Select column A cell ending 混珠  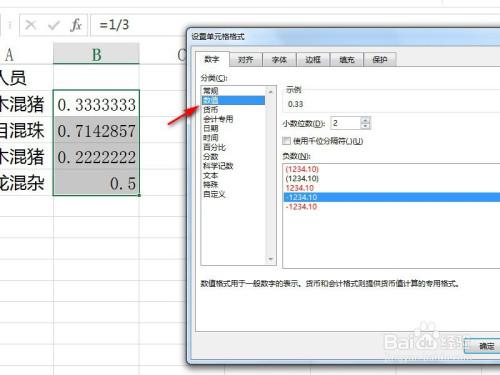[27, 130]
